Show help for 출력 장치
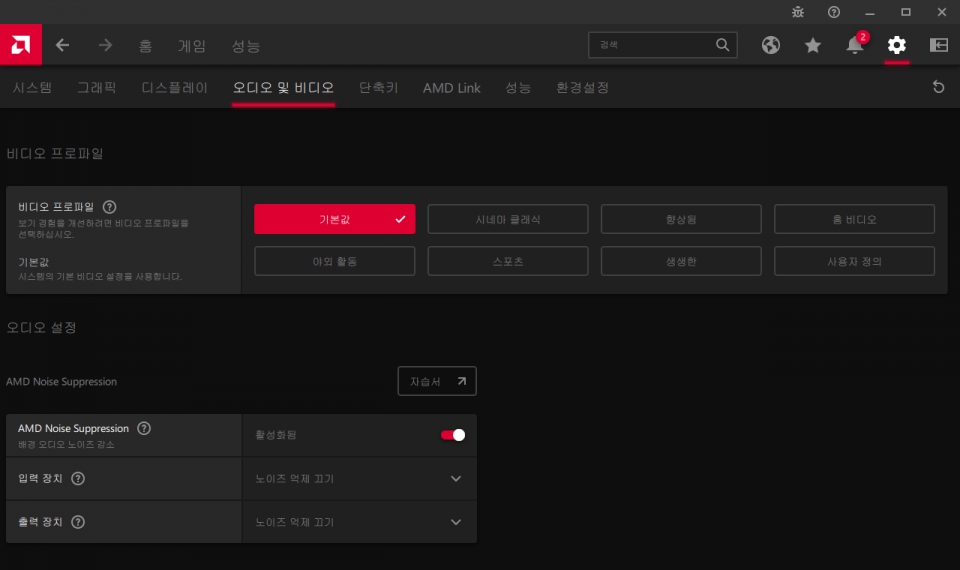This screenshot has height=570, width=960. coord(78,522)
